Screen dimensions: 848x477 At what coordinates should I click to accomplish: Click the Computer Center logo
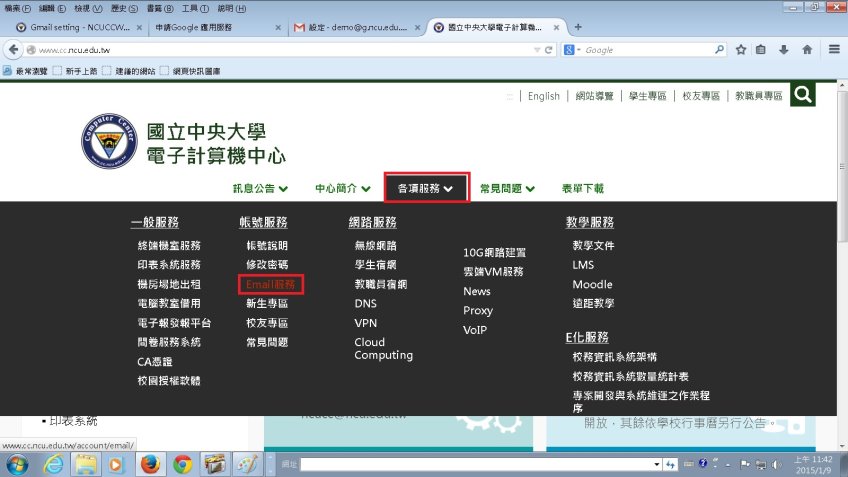coord(109,143)
